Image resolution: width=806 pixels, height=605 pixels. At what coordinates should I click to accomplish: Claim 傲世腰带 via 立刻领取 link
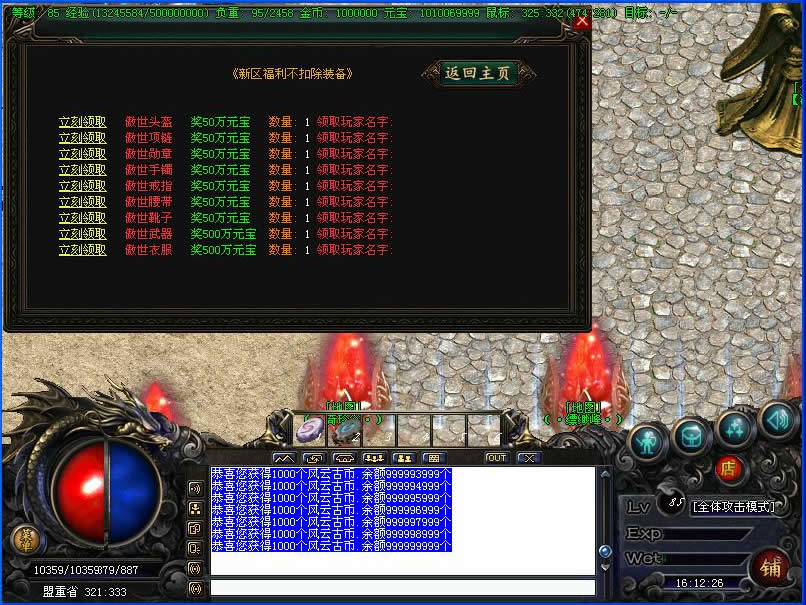point(82,201)
